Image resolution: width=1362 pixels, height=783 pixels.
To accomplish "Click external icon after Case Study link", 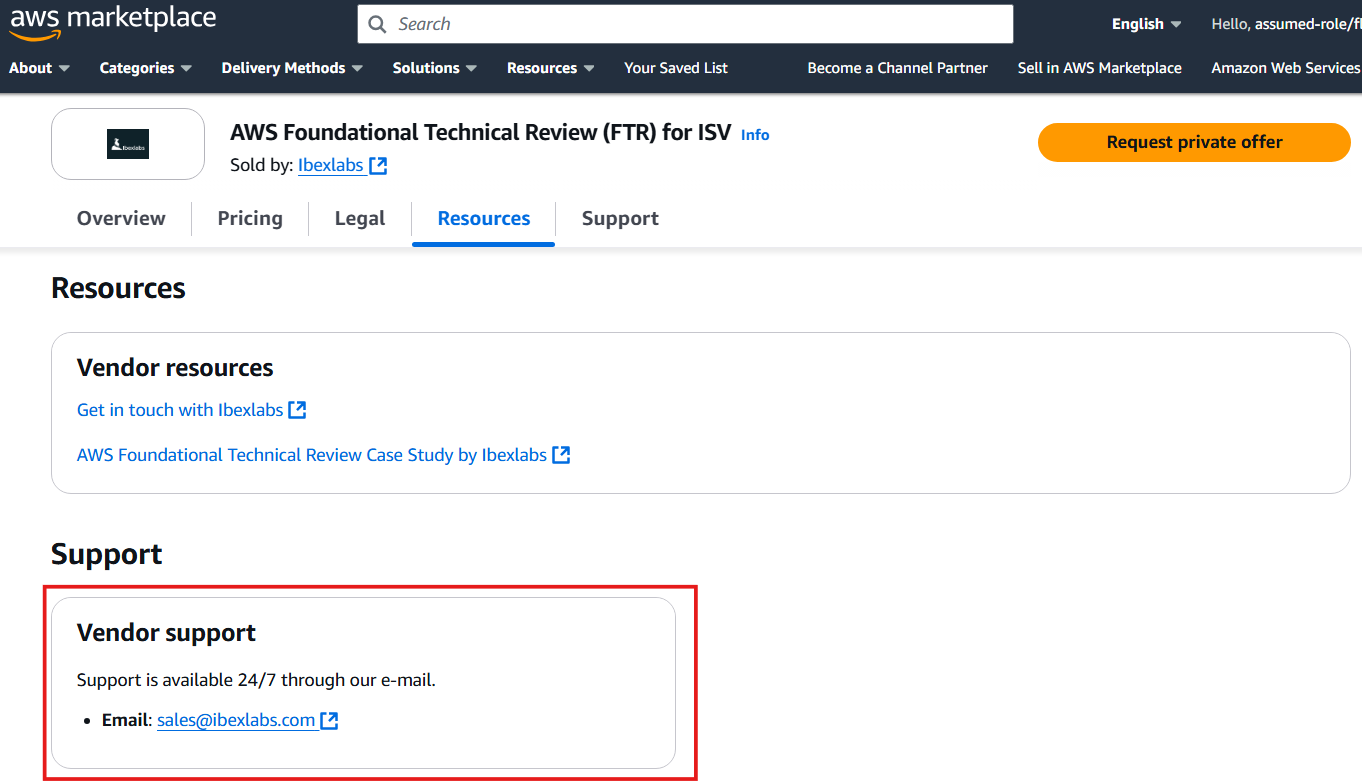I will point(561,455).
